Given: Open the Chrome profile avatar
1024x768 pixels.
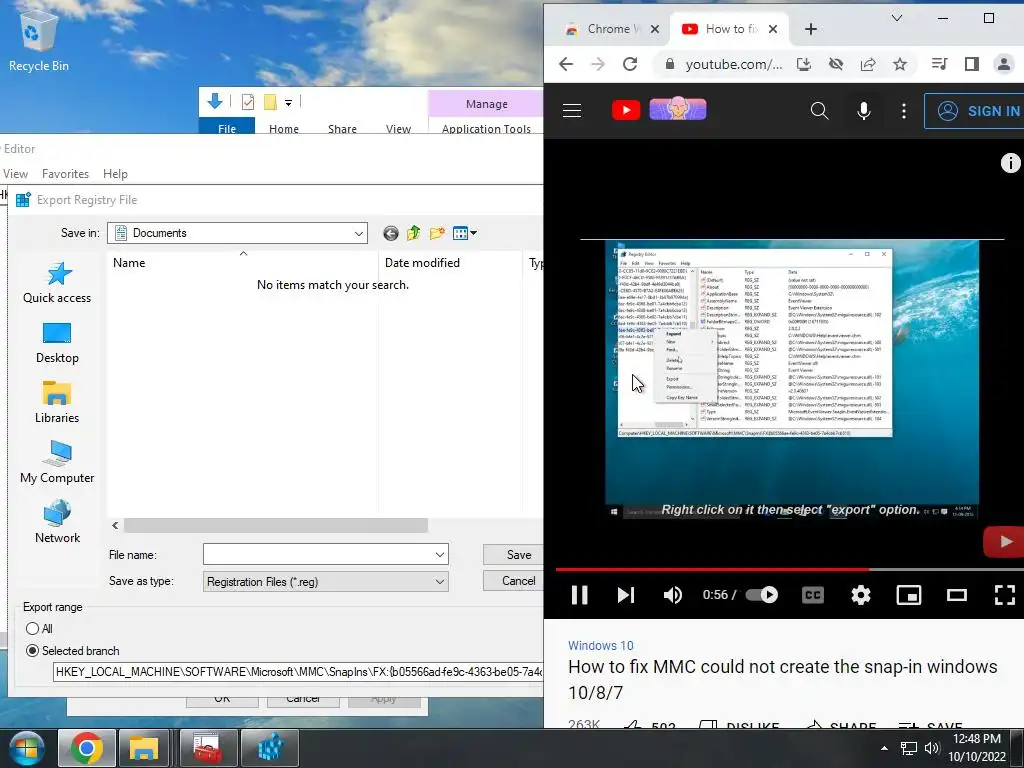Looking at the screenshot, I should click(x=1004, y=64).
